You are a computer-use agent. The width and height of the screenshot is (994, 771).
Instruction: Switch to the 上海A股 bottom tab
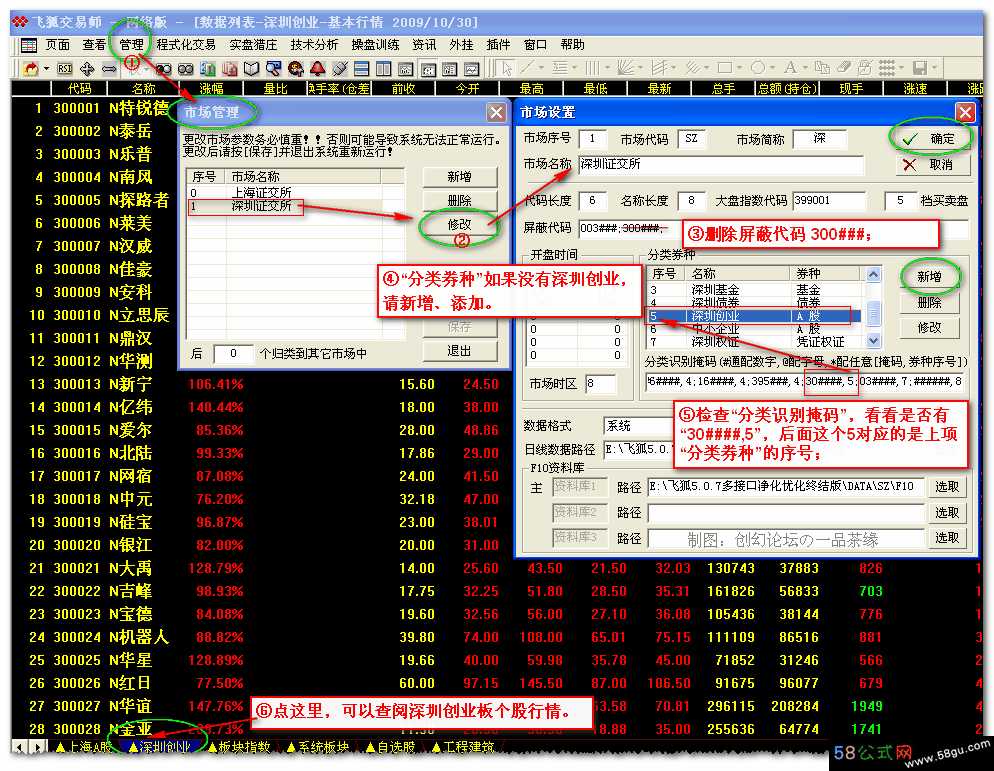coord(83,748)
